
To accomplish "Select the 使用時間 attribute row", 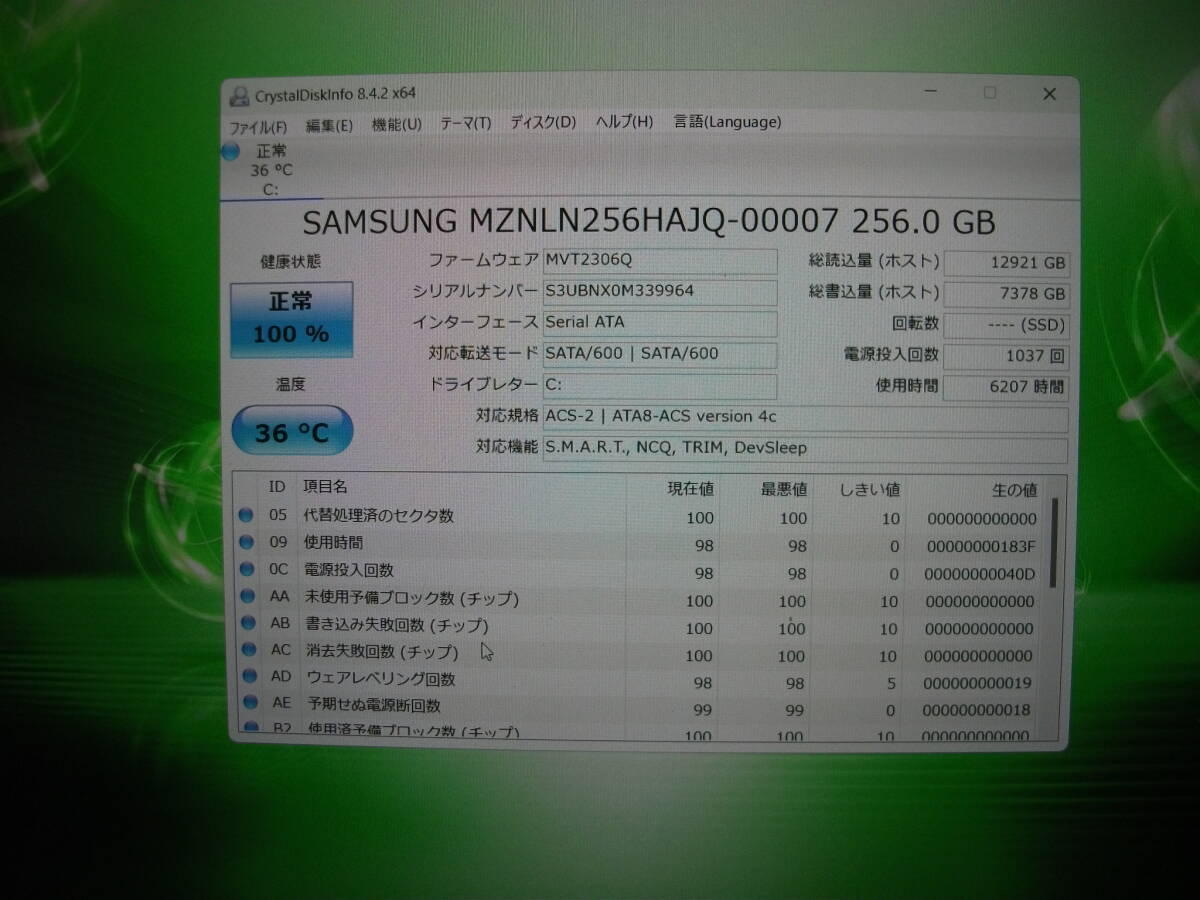I will pos(640,544).
